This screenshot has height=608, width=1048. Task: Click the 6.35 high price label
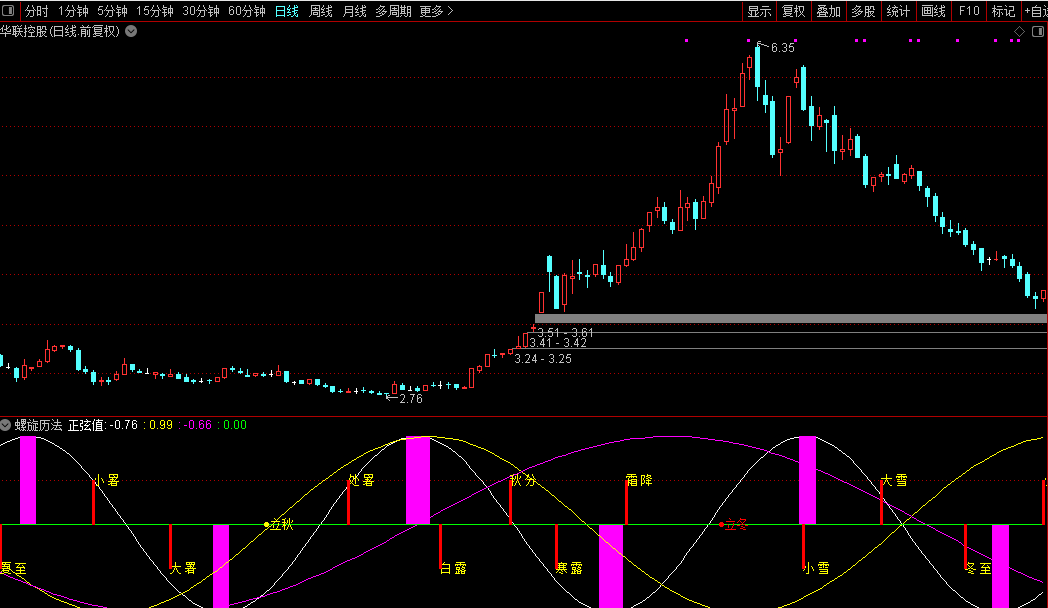[x=783, y=48]
